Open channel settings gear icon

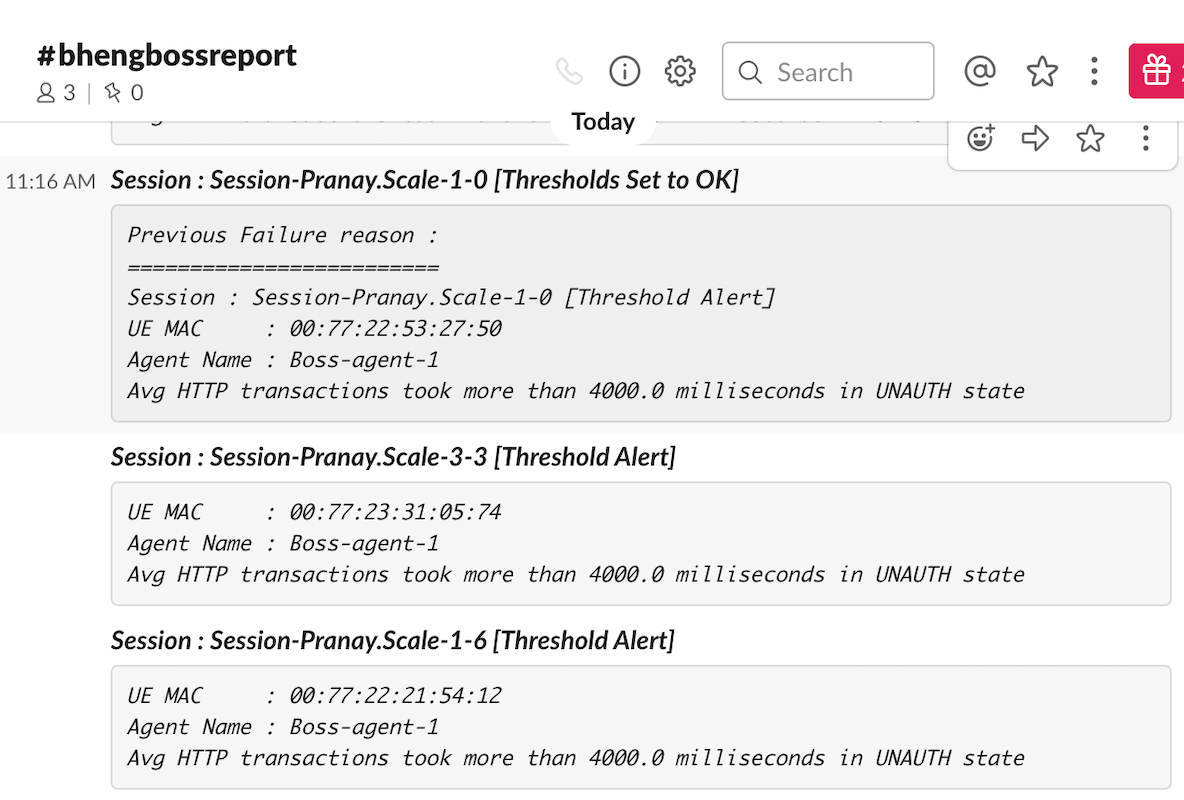click(680, 72)
